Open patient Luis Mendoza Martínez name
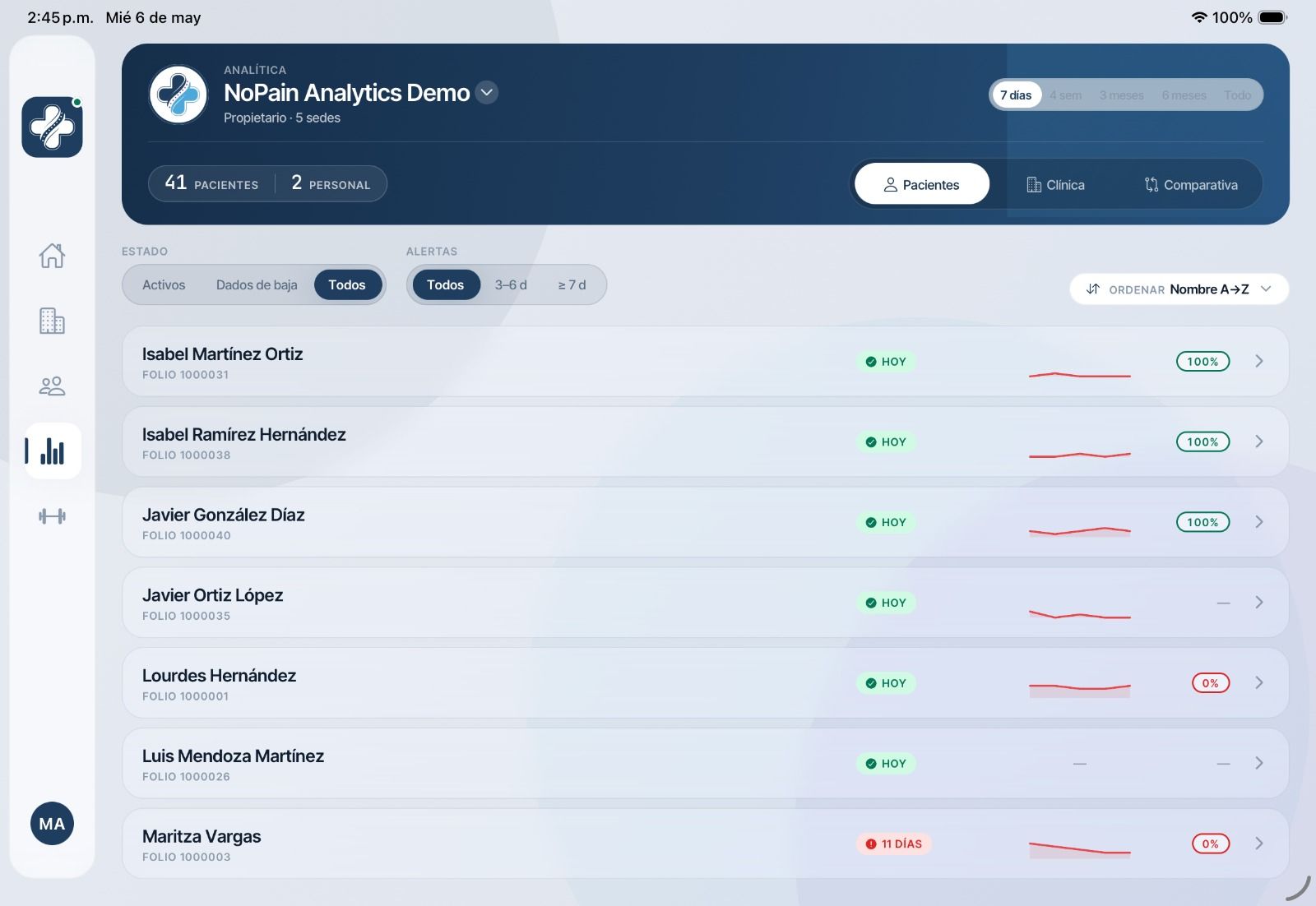The image size is (1316, 906). [233, 756]
